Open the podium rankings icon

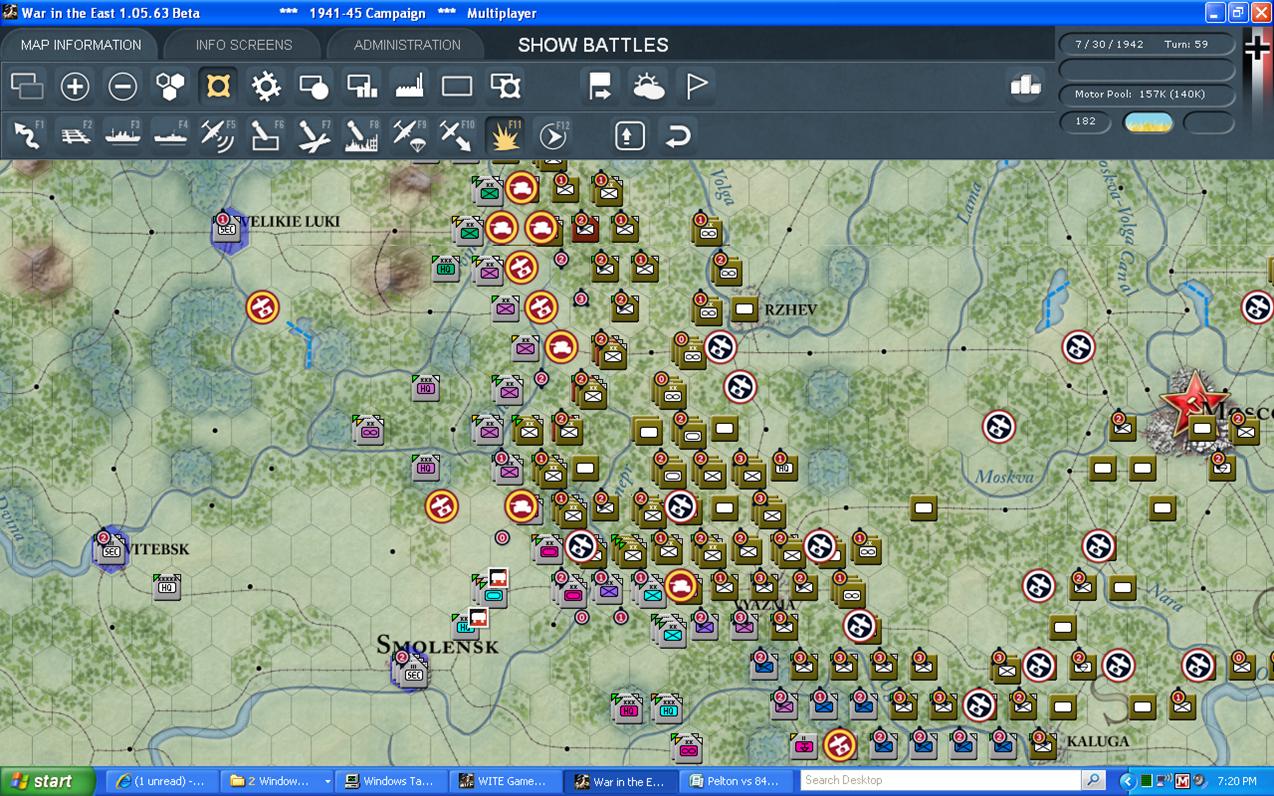(x=1025, y=86)
